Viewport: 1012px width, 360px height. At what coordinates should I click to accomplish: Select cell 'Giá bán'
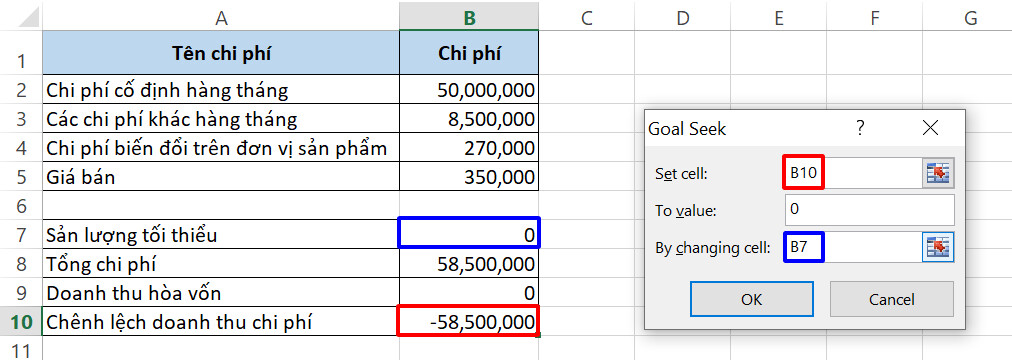click(x=221, y=177)
